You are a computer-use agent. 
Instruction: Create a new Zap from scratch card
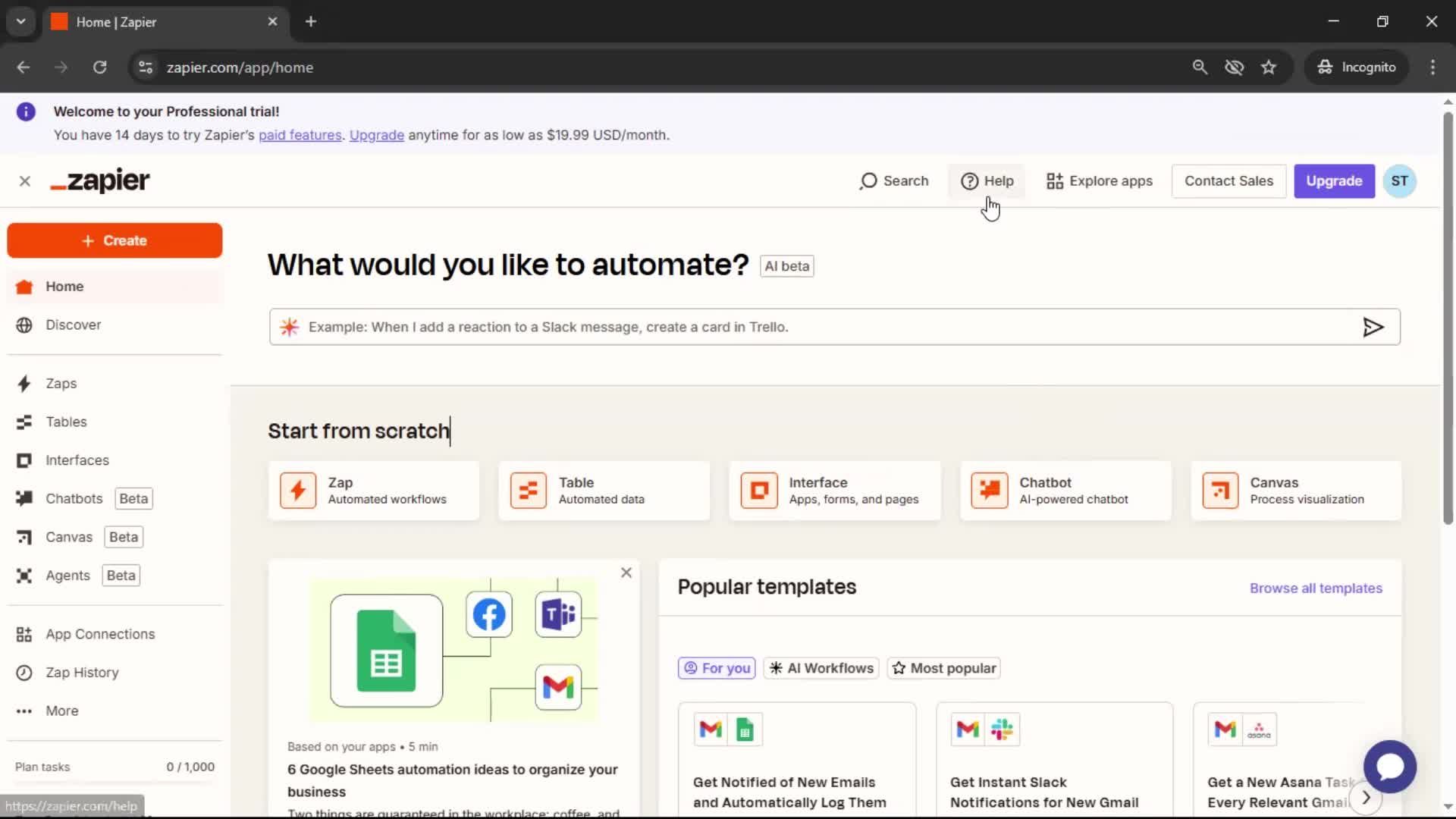point(374,491)
